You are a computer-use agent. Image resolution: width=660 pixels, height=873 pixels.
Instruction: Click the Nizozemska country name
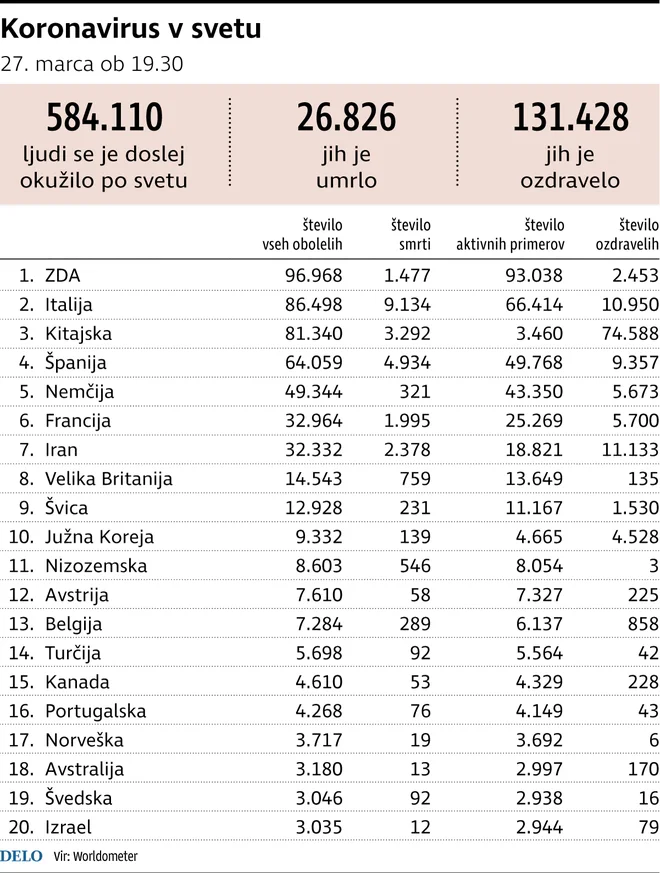(96, 566)
